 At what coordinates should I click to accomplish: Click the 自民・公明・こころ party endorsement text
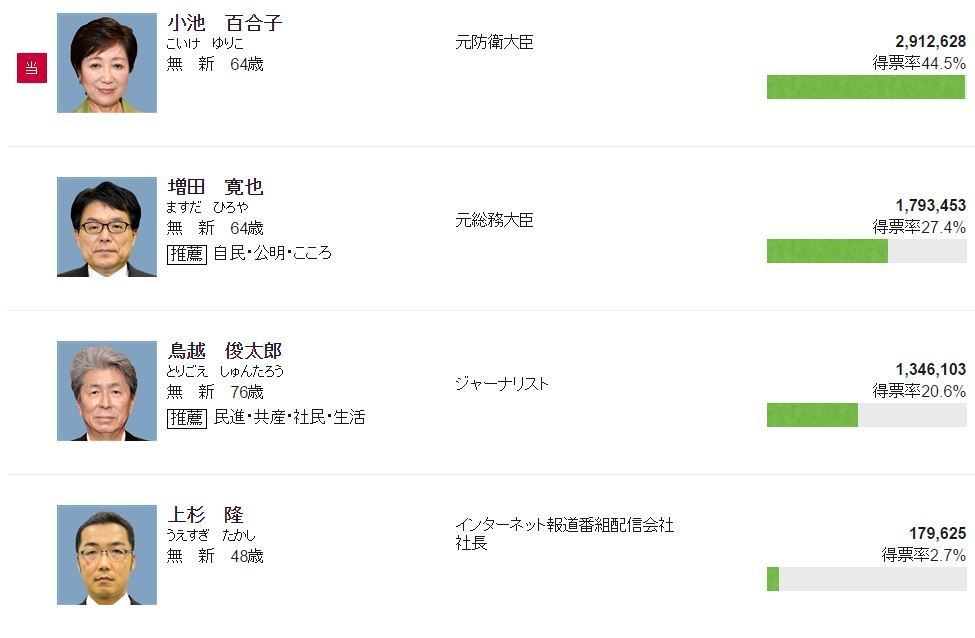(x=273, y=253)
